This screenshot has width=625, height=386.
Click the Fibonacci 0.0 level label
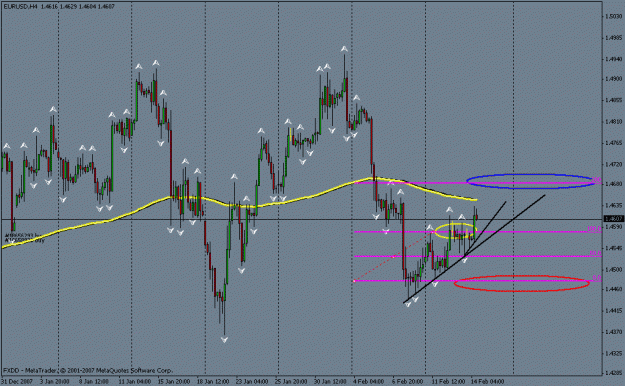pyautogui.click(x=597, y=278)
